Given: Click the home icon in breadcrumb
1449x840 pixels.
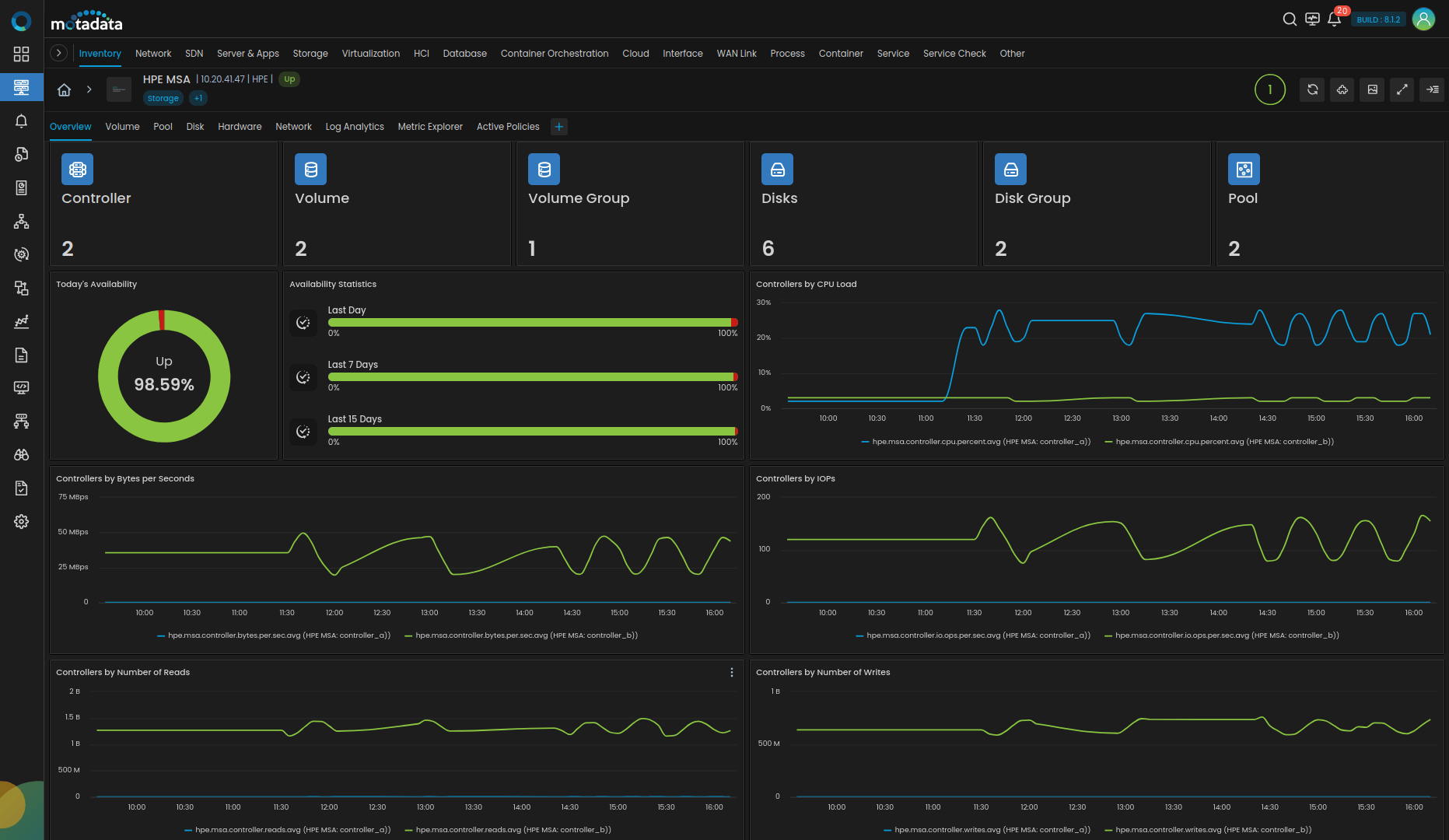Looking at the screenshot, I should [64, 89].
